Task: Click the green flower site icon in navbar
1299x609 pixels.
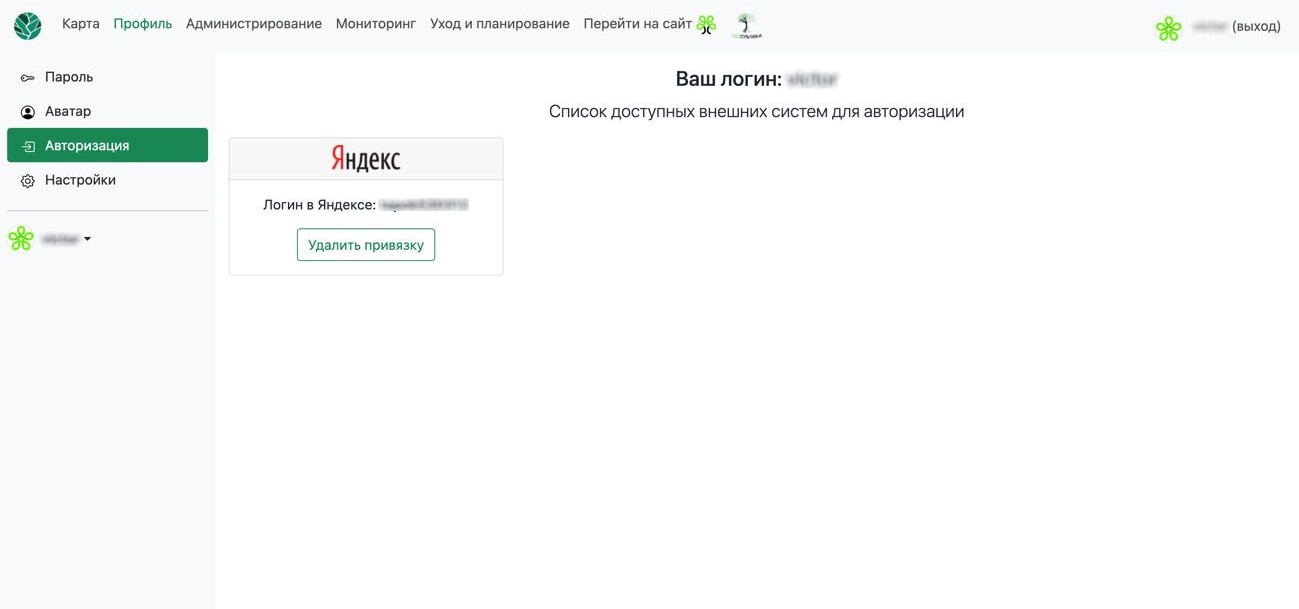Action: [x=707, y=25]
